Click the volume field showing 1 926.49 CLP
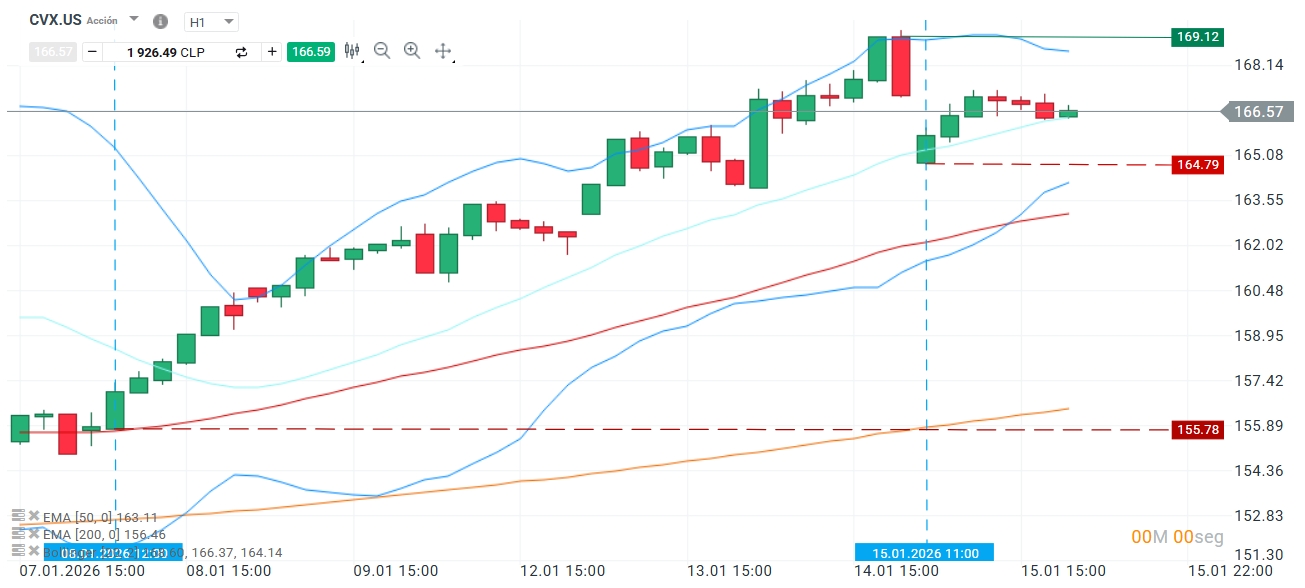Screen dimensions: 1305x588 pyautogui.click(x=166, y=52)
